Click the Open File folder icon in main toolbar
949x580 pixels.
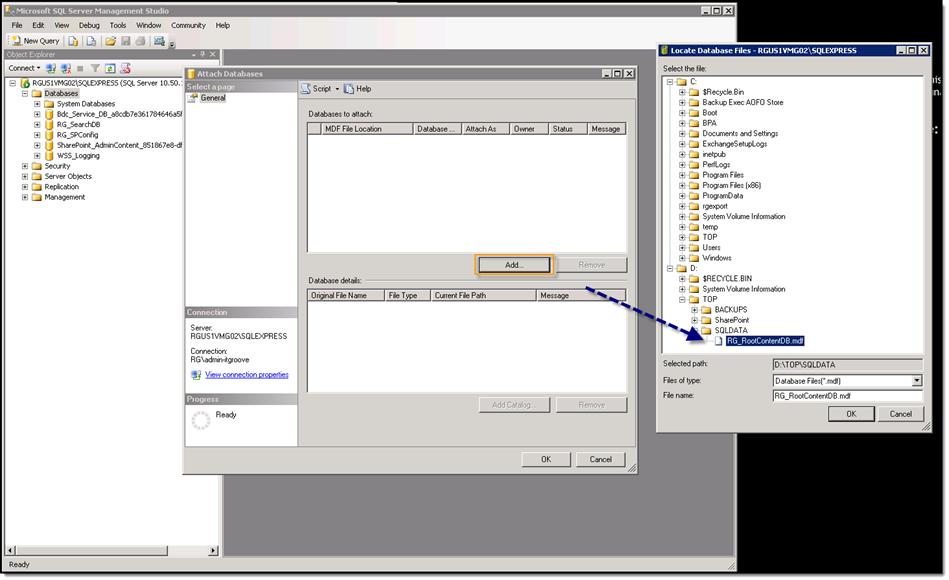pos(110,41)
